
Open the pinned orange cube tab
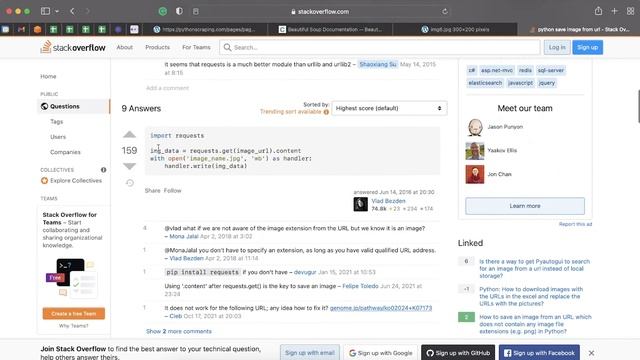coord(37,29)
